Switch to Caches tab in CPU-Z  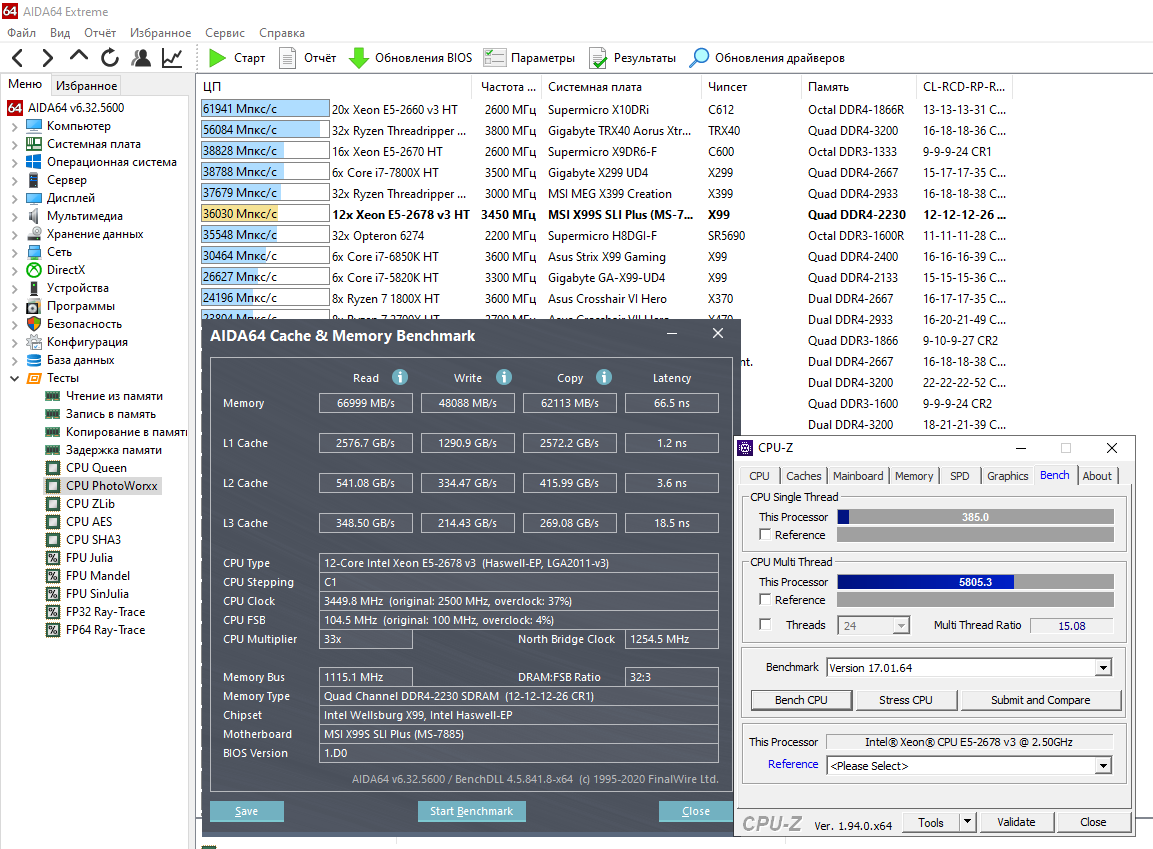(x=803, y=476)
